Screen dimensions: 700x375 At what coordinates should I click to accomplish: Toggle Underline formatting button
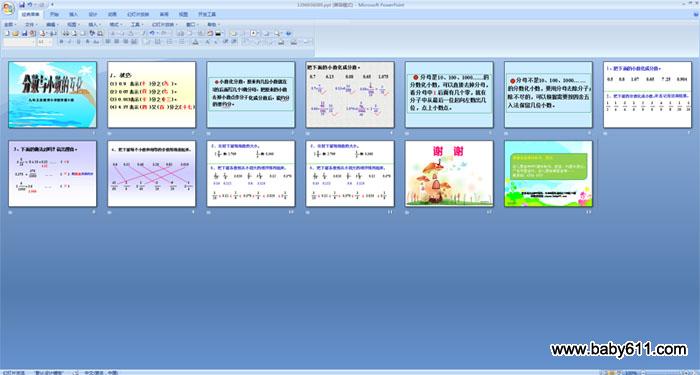click(x=79, y=42)
